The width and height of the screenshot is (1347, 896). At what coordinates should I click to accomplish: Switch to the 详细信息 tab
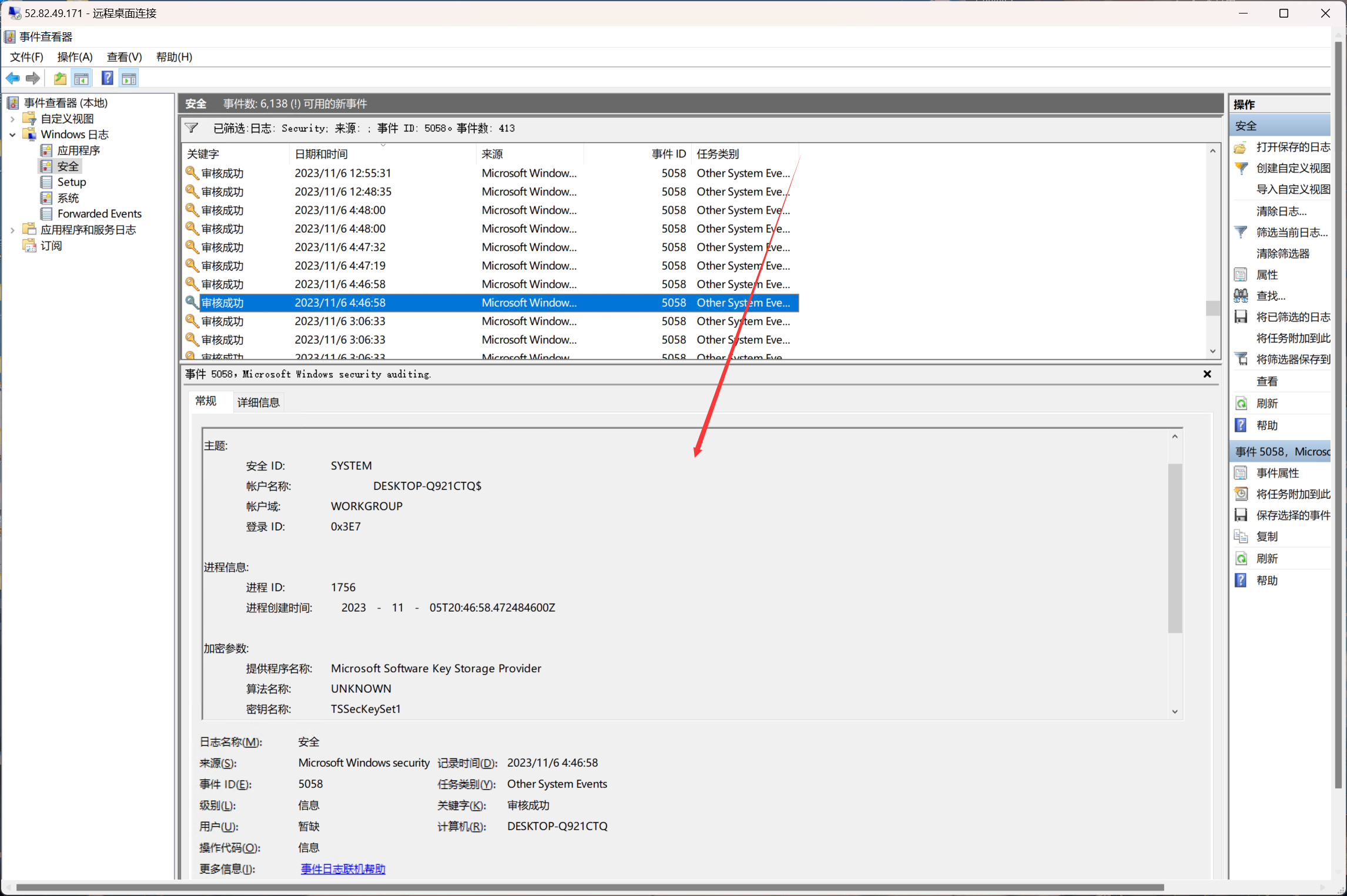tap(258, 402)
